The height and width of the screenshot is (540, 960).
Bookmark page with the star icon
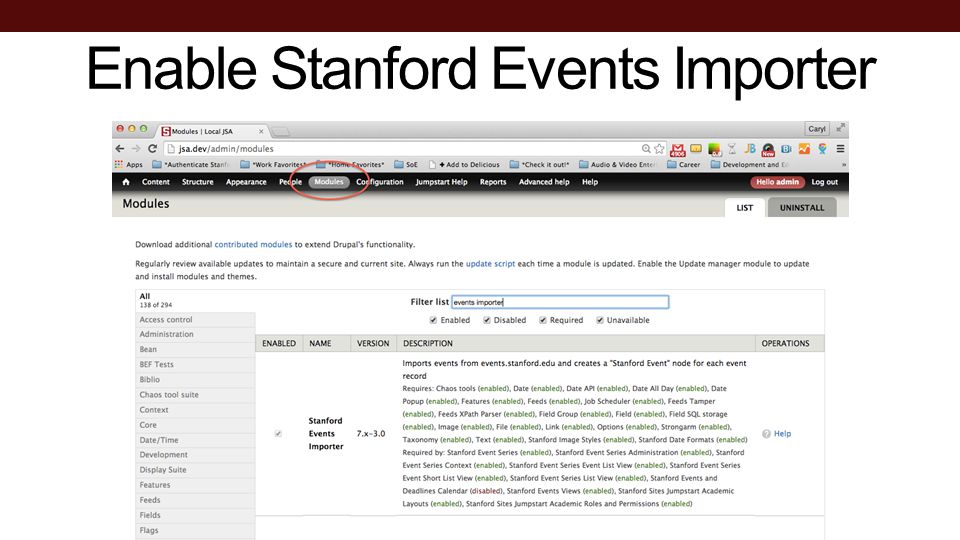(659, 149)
